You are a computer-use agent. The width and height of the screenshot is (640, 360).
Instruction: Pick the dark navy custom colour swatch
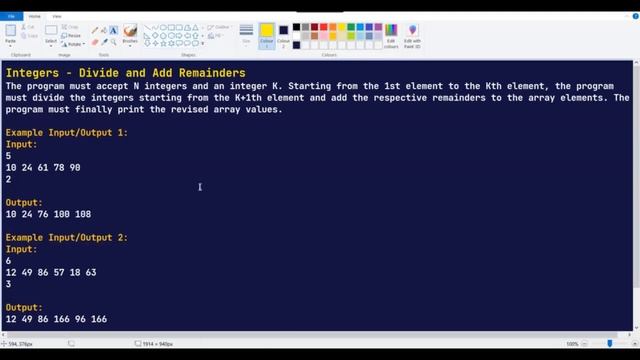pyautogui.click(x=296, y=45)
